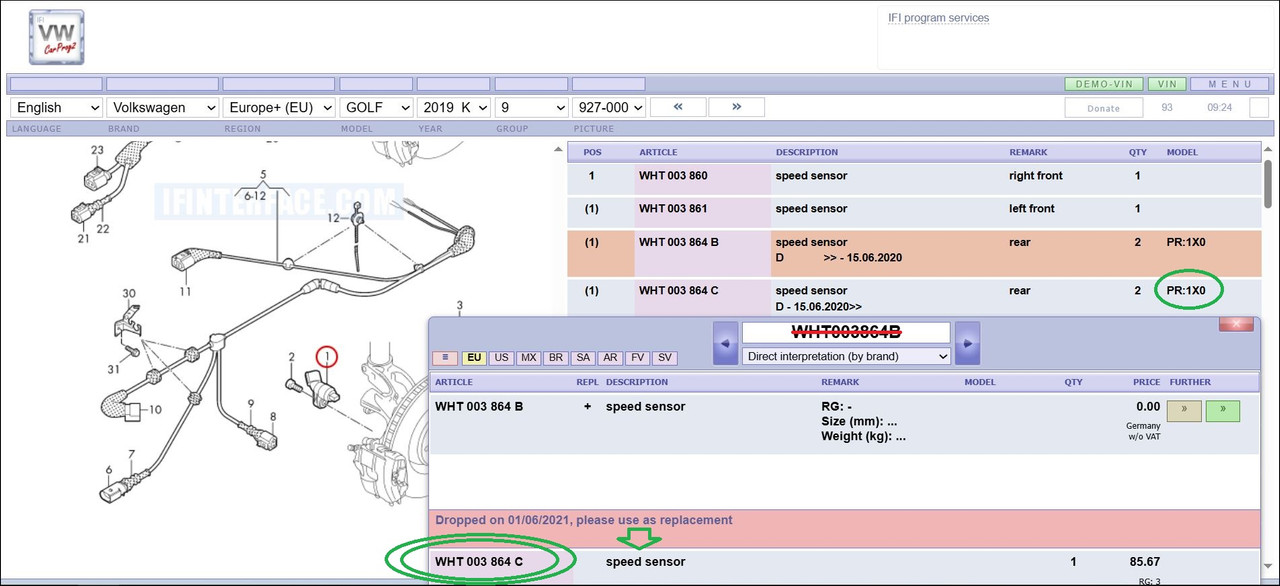Screen dimensions: 1280x586
Task: Select FV market toggle in popup
Action: tap(637, 357)
